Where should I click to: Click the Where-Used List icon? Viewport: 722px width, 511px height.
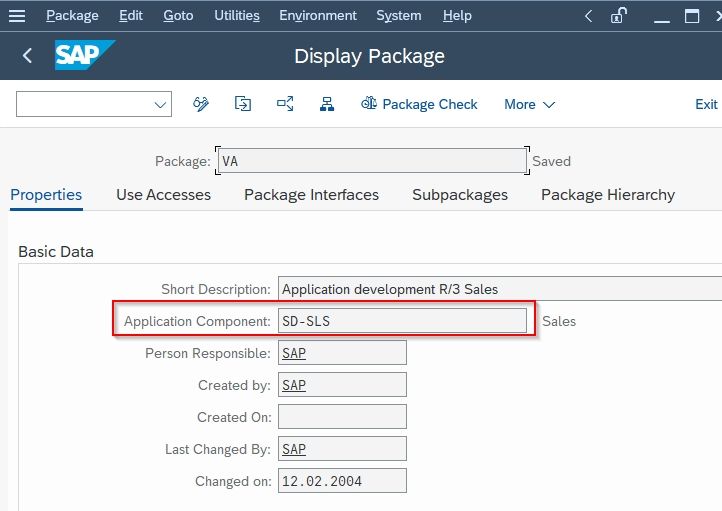(285, 104)
